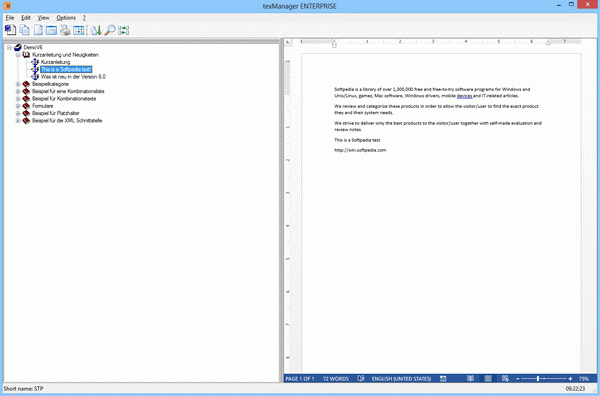The width and height of the screenshot is (600, 396).
Task: Click the printer toolbar icon
Action: coord(65,30)
